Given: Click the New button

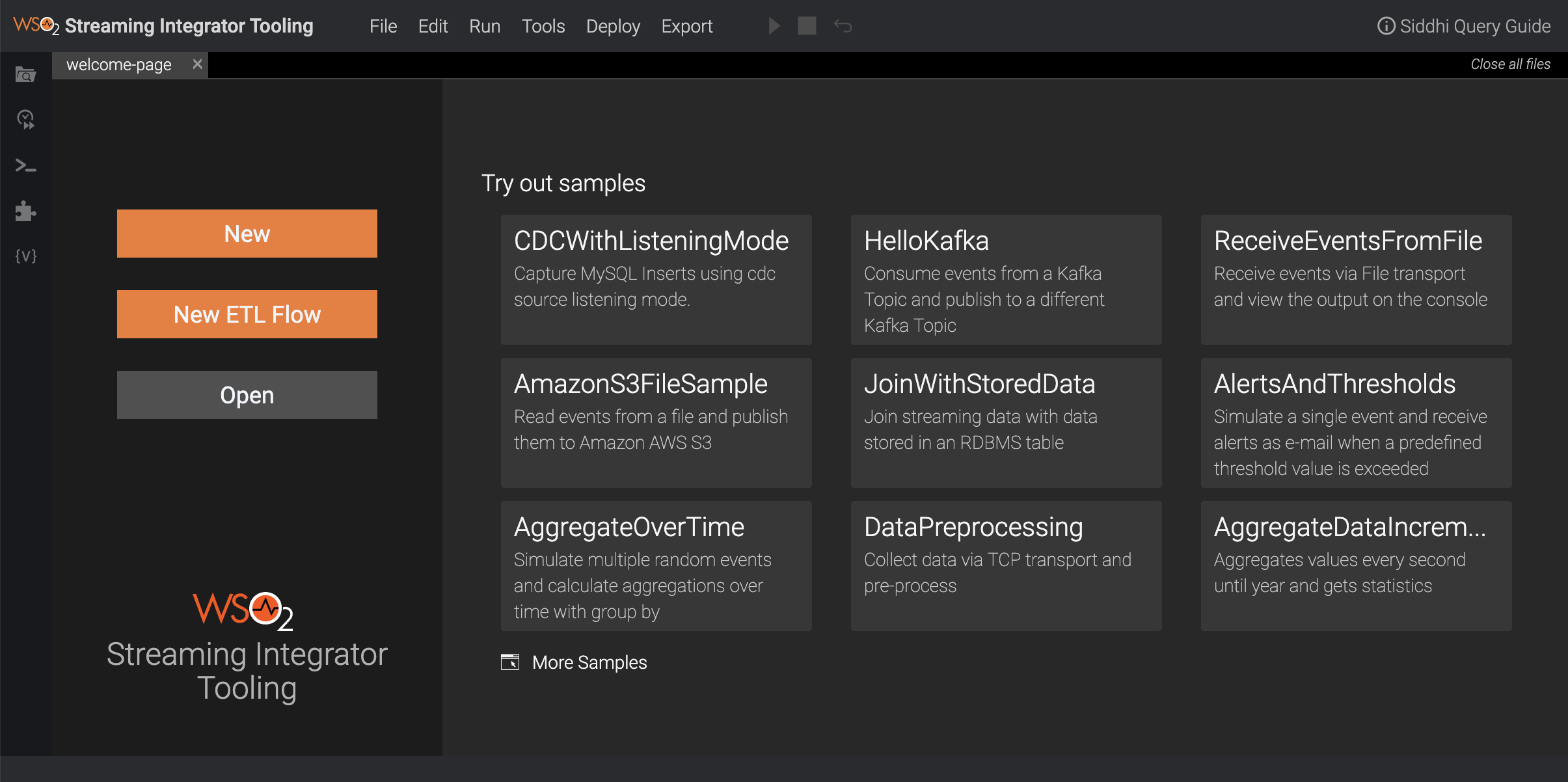Looking at the screenshot, I should pyautogui.click(x=247, y=234).
